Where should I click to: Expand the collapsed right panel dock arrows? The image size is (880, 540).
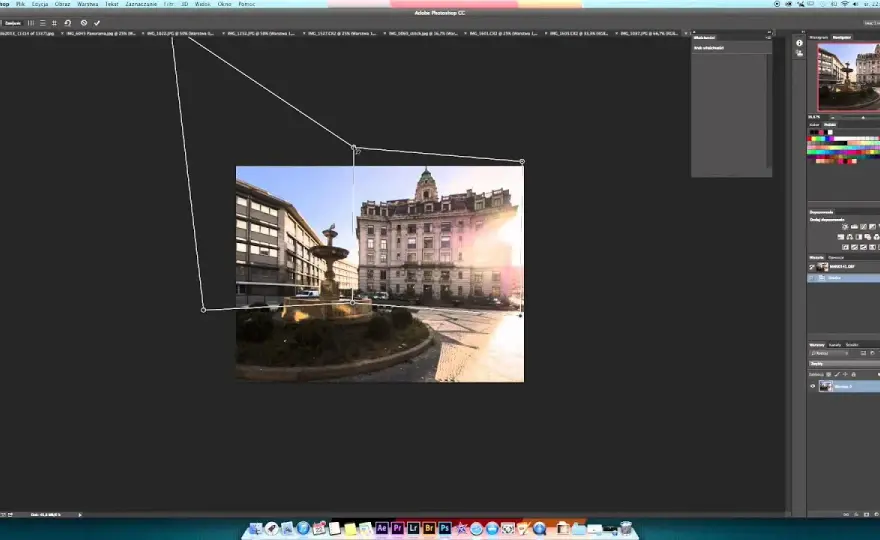coord(803,33)
